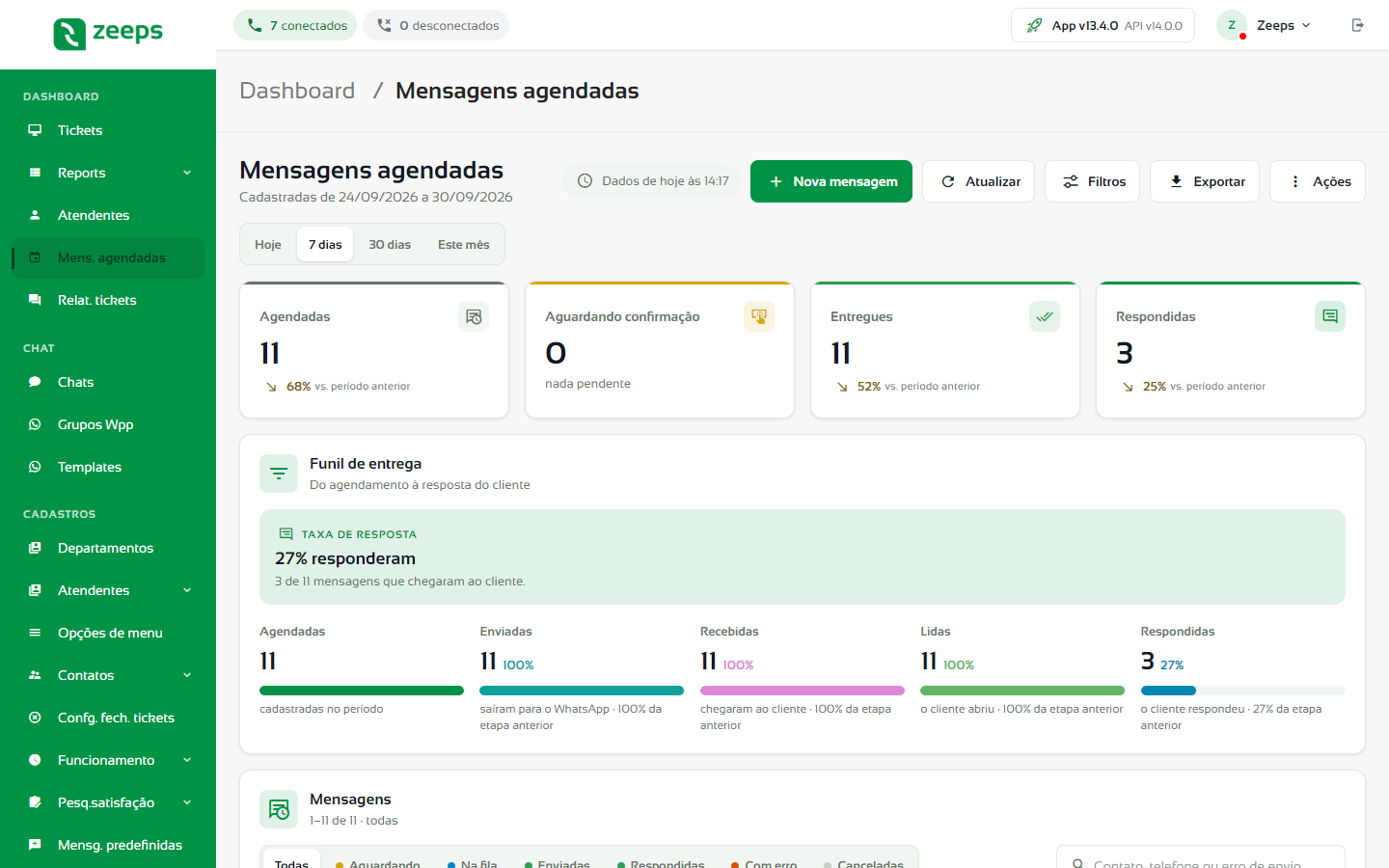Click the Funcionamento clock icon in the sidebar
This screenshot has width=1389, height=868.
click(35, 760)
